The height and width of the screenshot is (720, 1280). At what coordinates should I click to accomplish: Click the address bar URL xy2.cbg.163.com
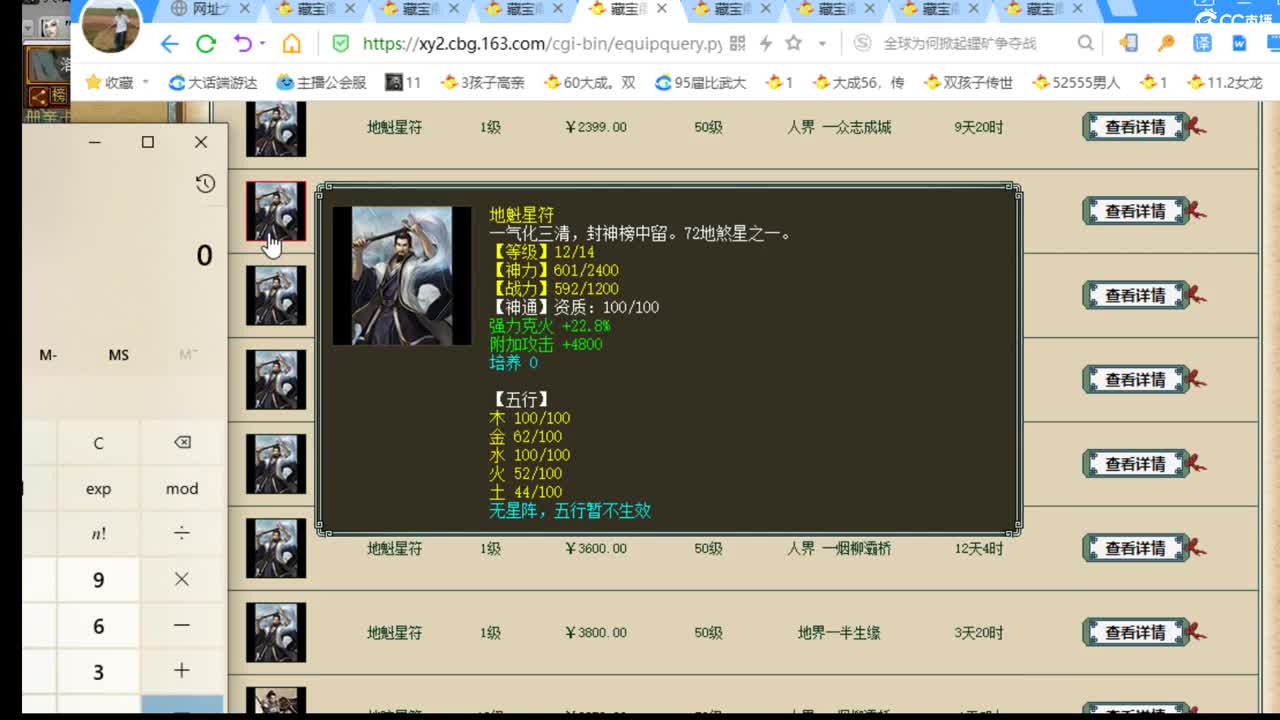point(542,44)
